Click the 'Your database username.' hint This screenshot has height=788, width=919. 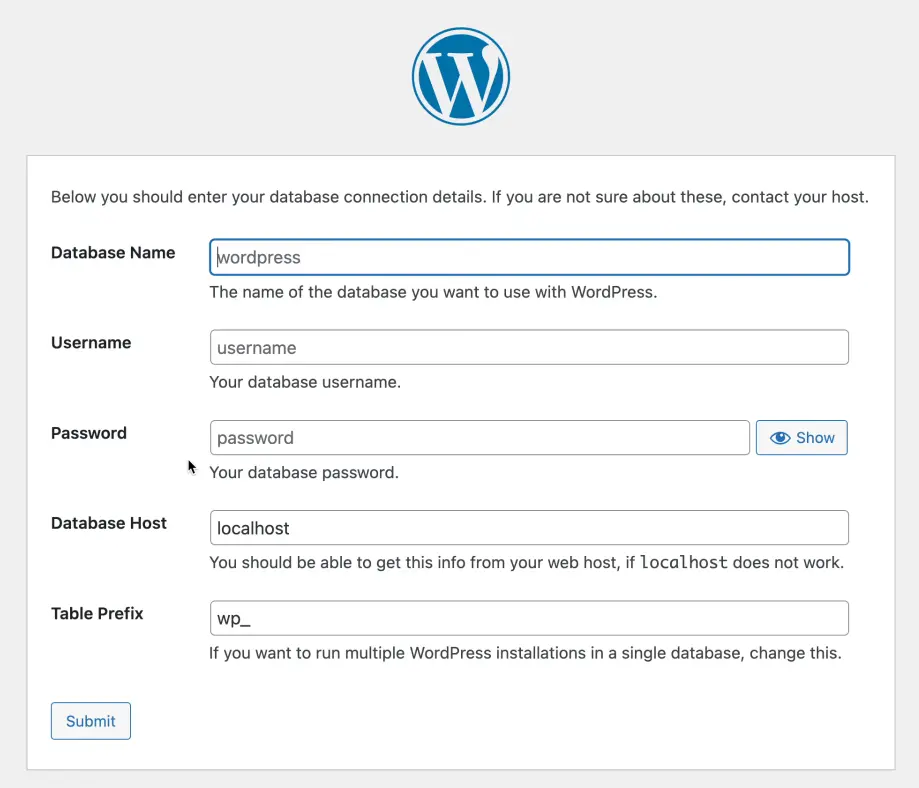[305, 382]
